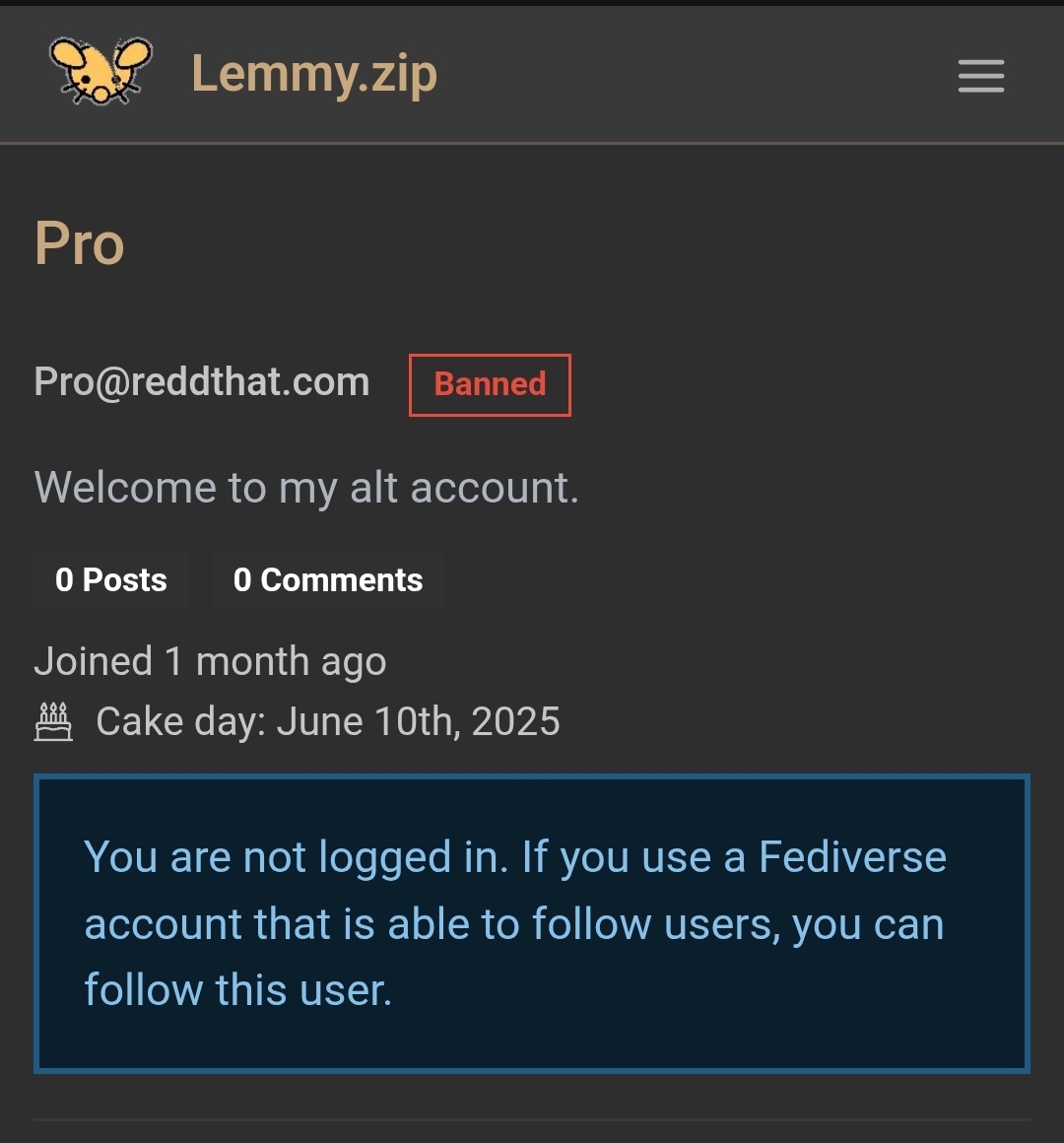Screen dimensions: 1064x1143
Task: Click the word 'Comments' in the counter
Action: (x=342, y=580)
